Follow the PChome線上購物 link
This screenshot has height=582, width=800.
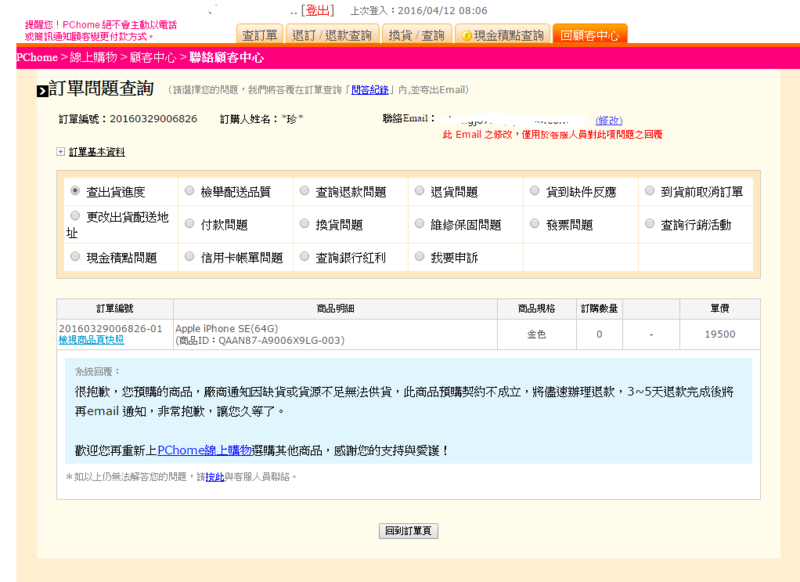[x=205, y=450]
